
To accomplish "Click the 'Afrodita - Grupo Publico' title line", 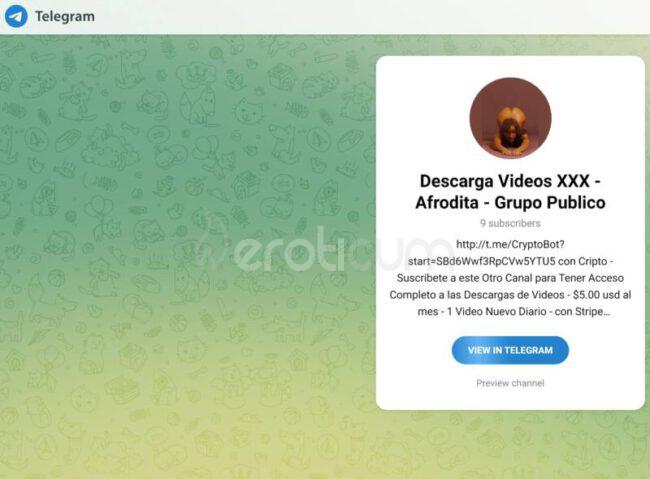I will coord(510,203).
